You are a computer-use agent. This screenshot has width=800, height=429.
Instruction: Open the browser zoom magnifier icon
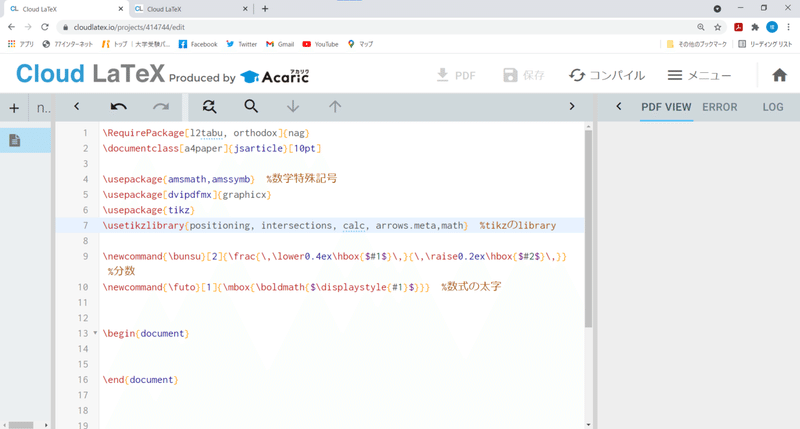pyautogui.click(x=701, y=27)
